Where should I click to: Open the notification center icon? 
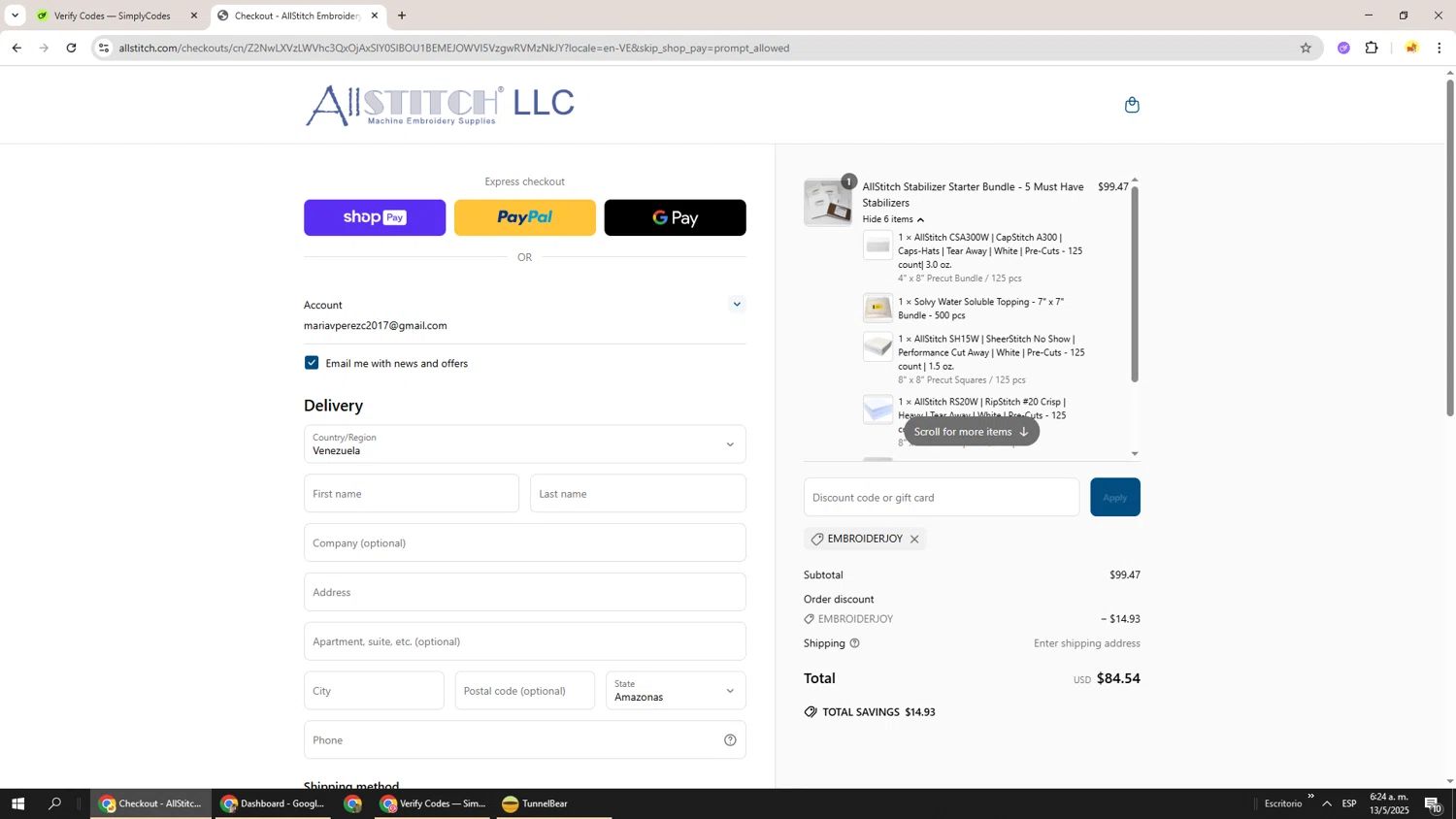1434,803
